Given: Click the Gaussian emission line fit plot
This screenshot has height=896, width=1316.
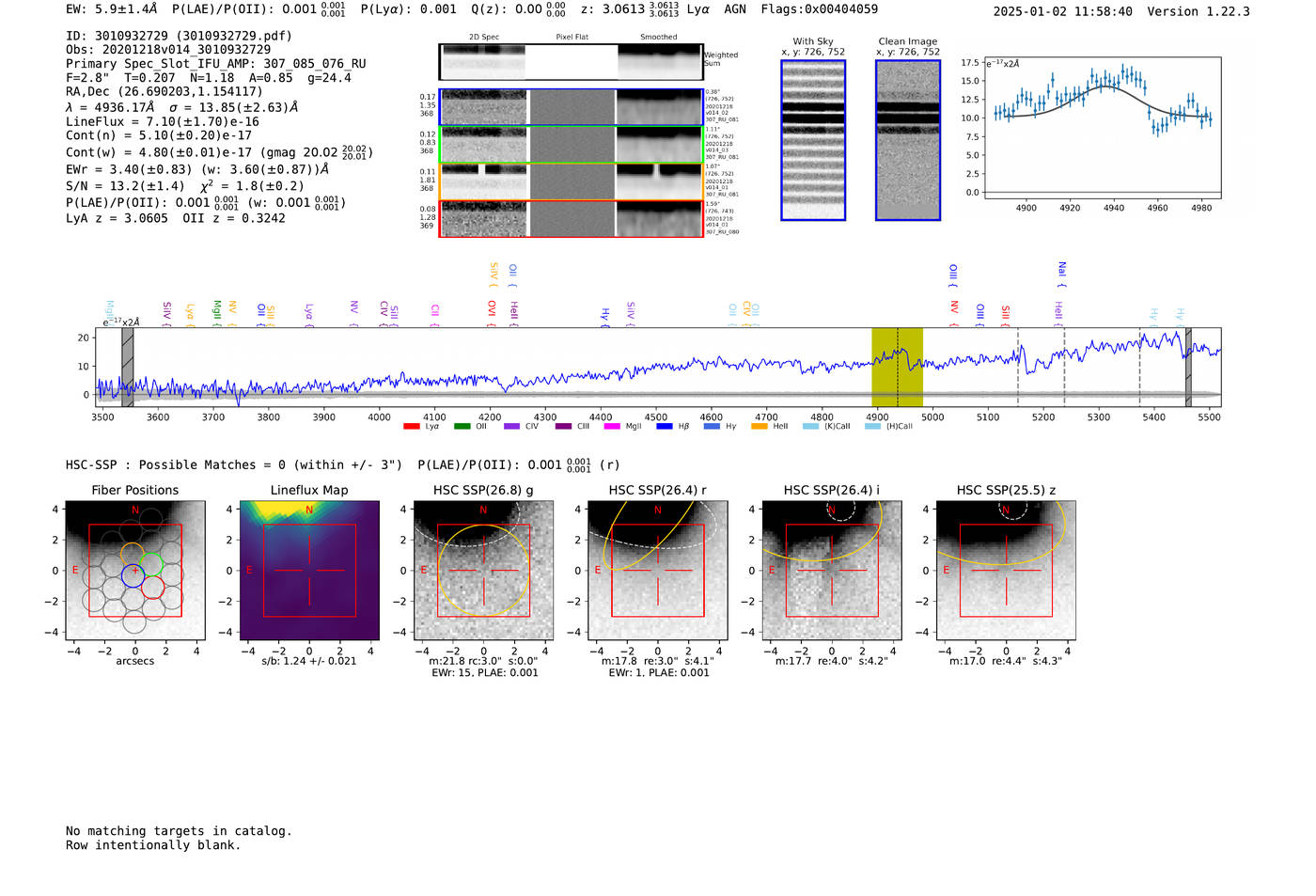Looking at the screenshot, I should pyautogui.click(x=1103, y=128).
